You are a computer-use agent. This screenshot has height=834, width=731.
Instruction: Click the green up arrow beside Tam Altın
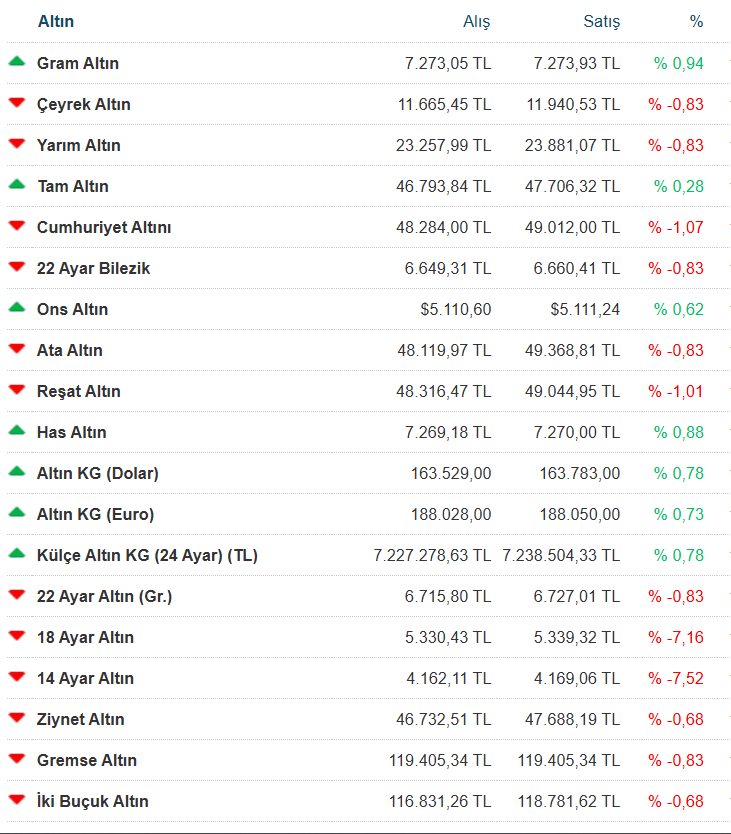pos(16,185)
